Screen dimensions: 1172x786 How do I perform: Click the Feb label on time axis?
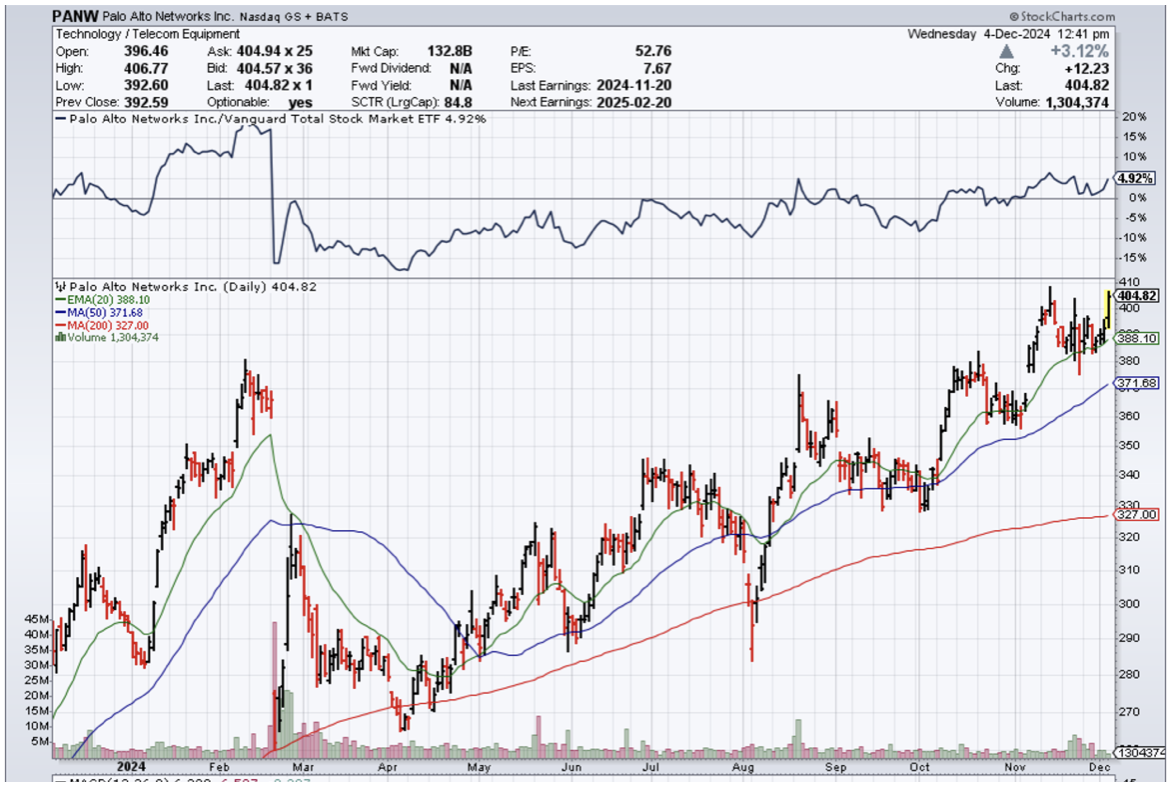(x=219, y=767)
